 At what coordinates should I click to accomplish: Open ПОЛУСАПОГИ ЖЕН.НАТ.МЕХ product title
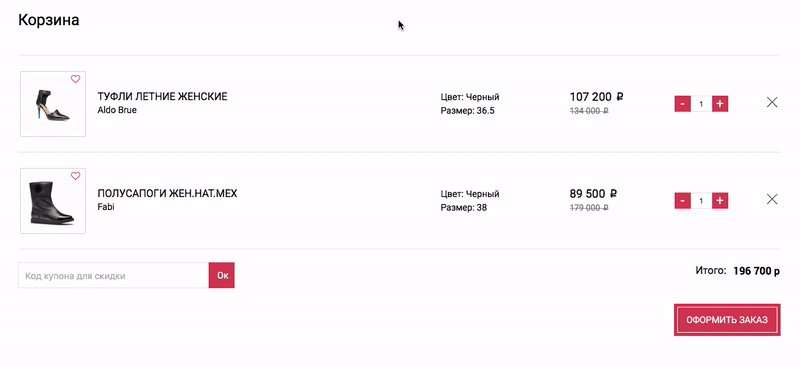pos(167,193)
